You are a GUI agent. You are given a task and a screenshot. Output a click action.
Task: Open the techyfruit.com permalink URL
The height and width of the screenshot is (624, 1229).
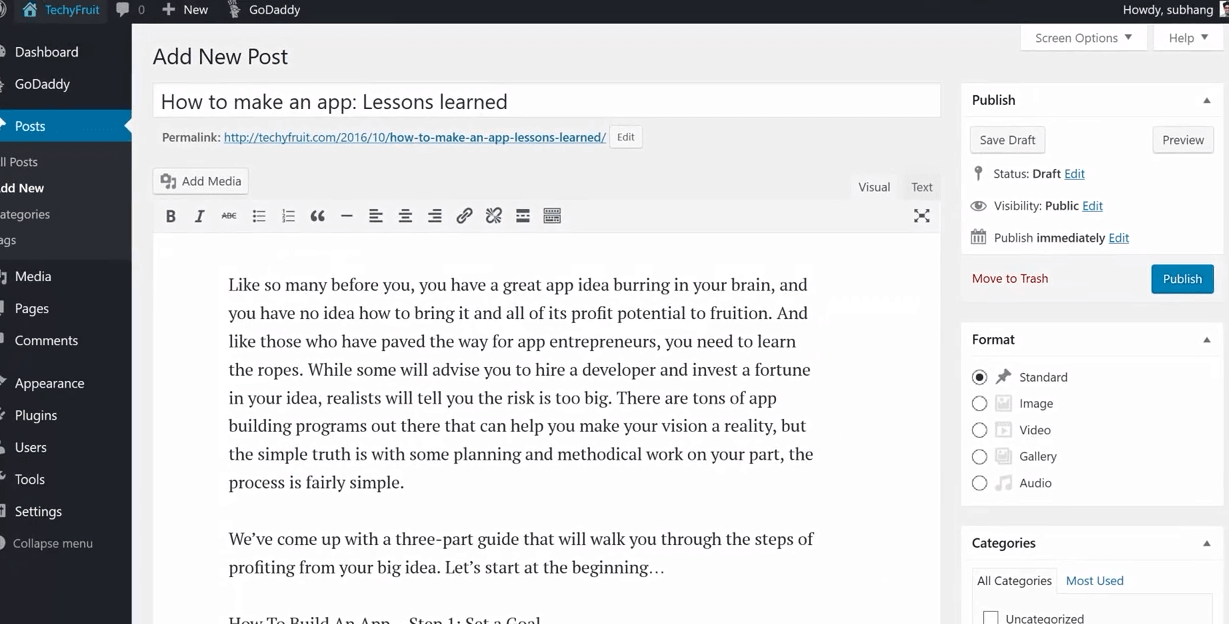click(415, 137)
